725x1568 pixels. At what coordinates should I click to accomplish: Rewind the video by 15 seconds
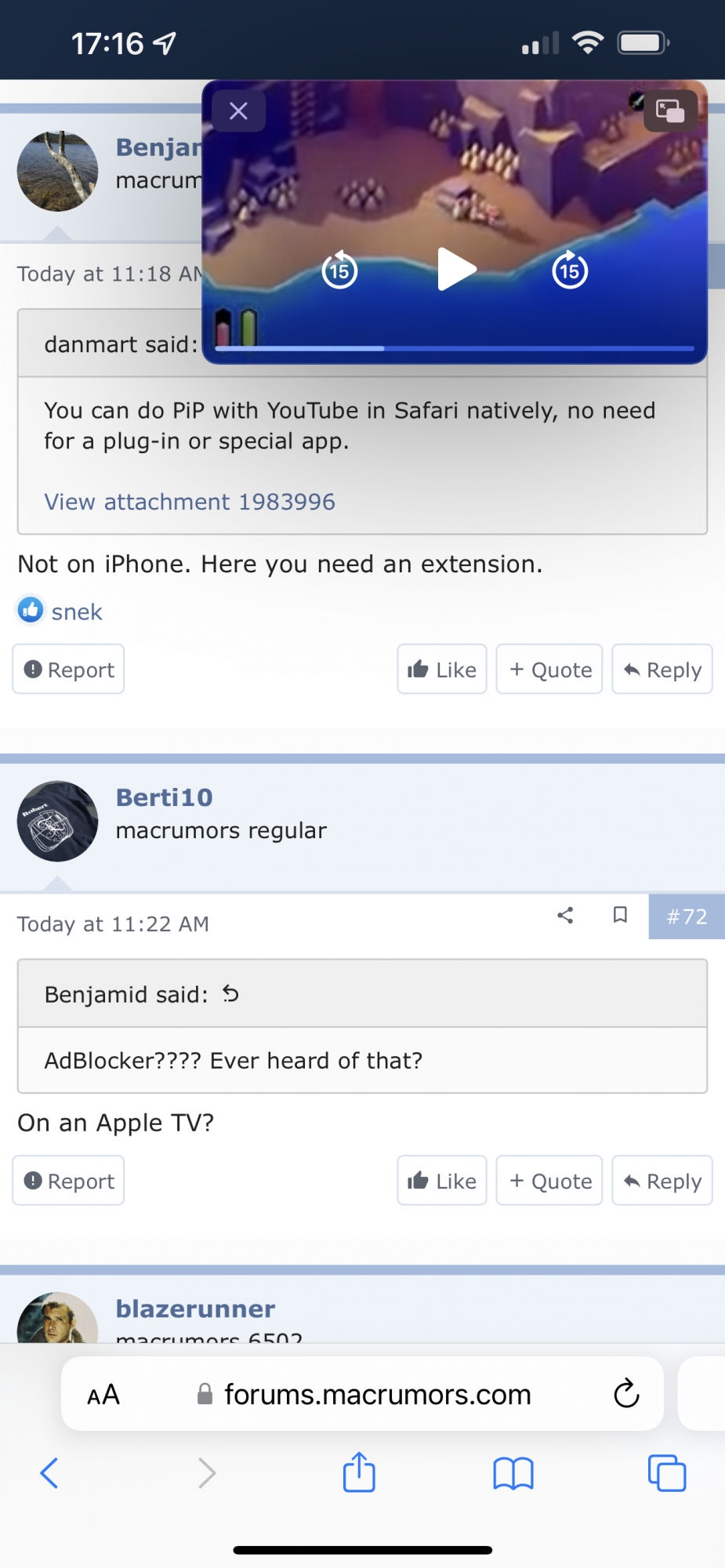pos(339,270)
